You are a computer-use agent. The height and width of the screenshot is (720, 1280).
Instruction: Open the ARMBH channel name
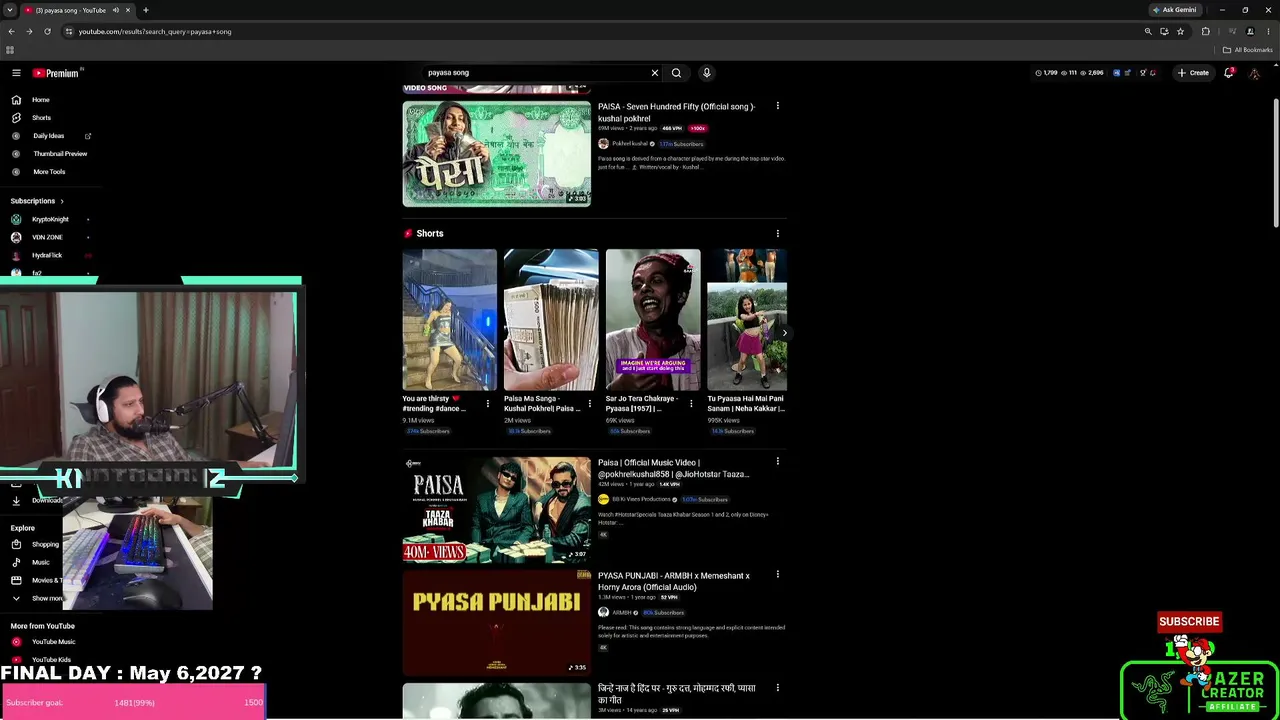[x=622, y=613]
